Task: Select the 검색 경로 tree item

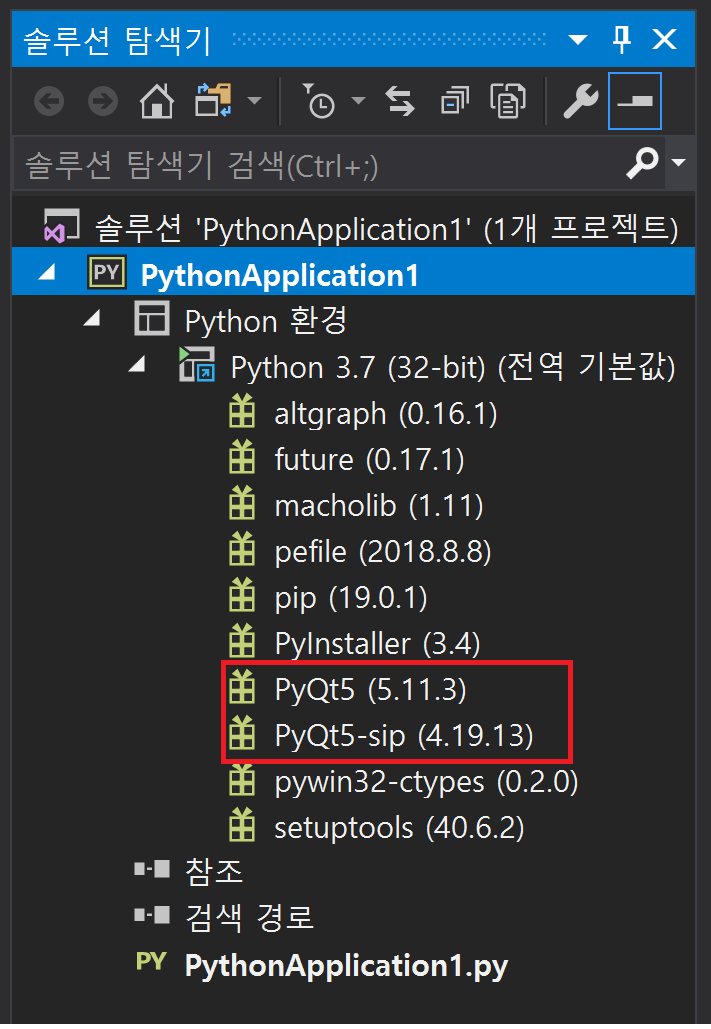Action: tap(249, 917)
